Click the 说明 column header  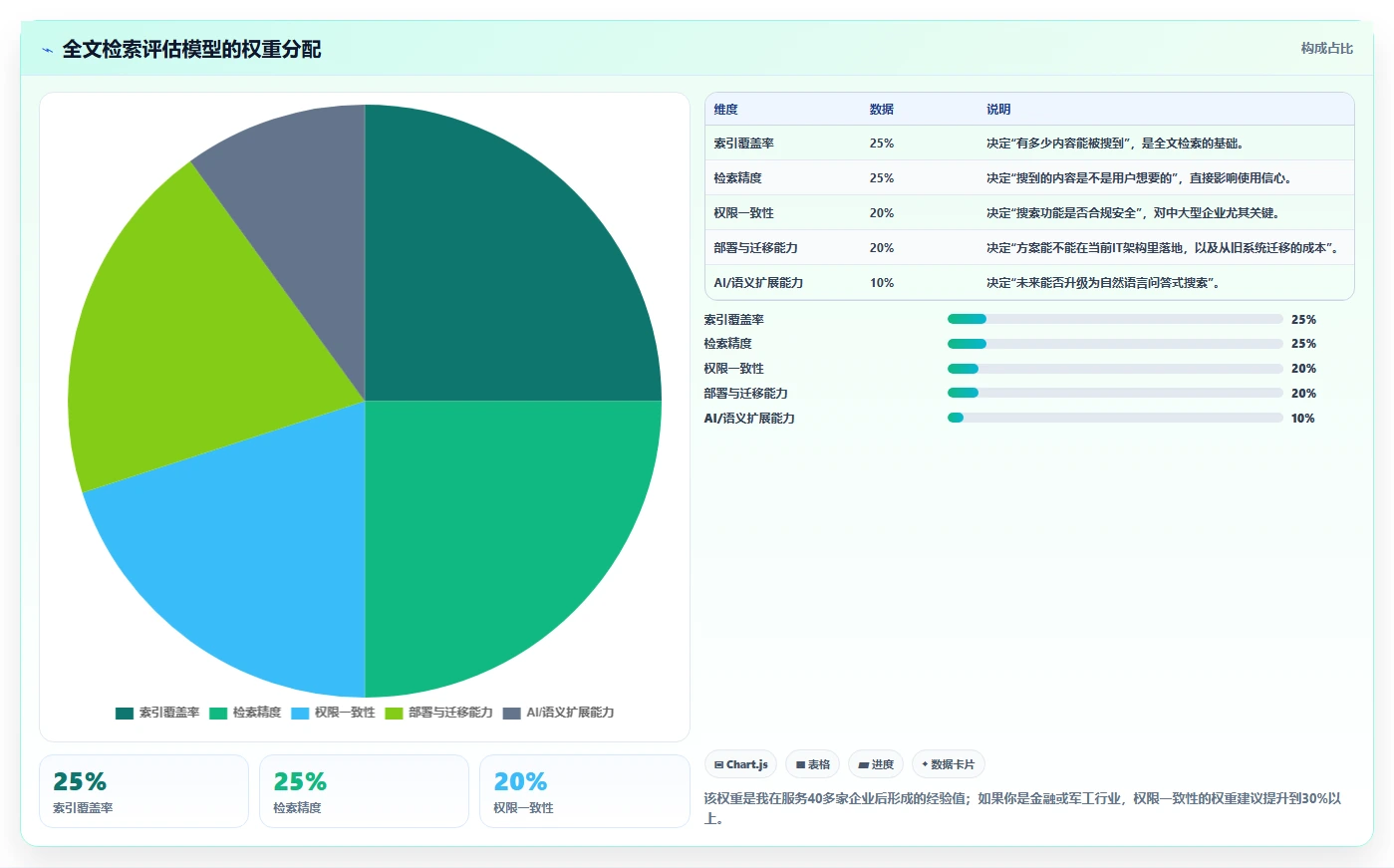point(998,110)
